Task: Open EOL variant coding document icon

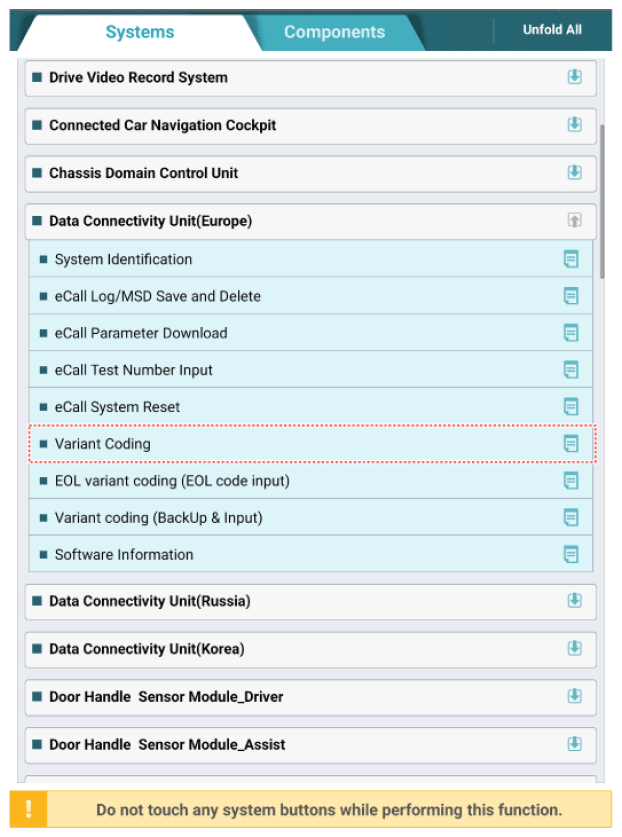Action: pyautogui.click(x=571, y=481)
